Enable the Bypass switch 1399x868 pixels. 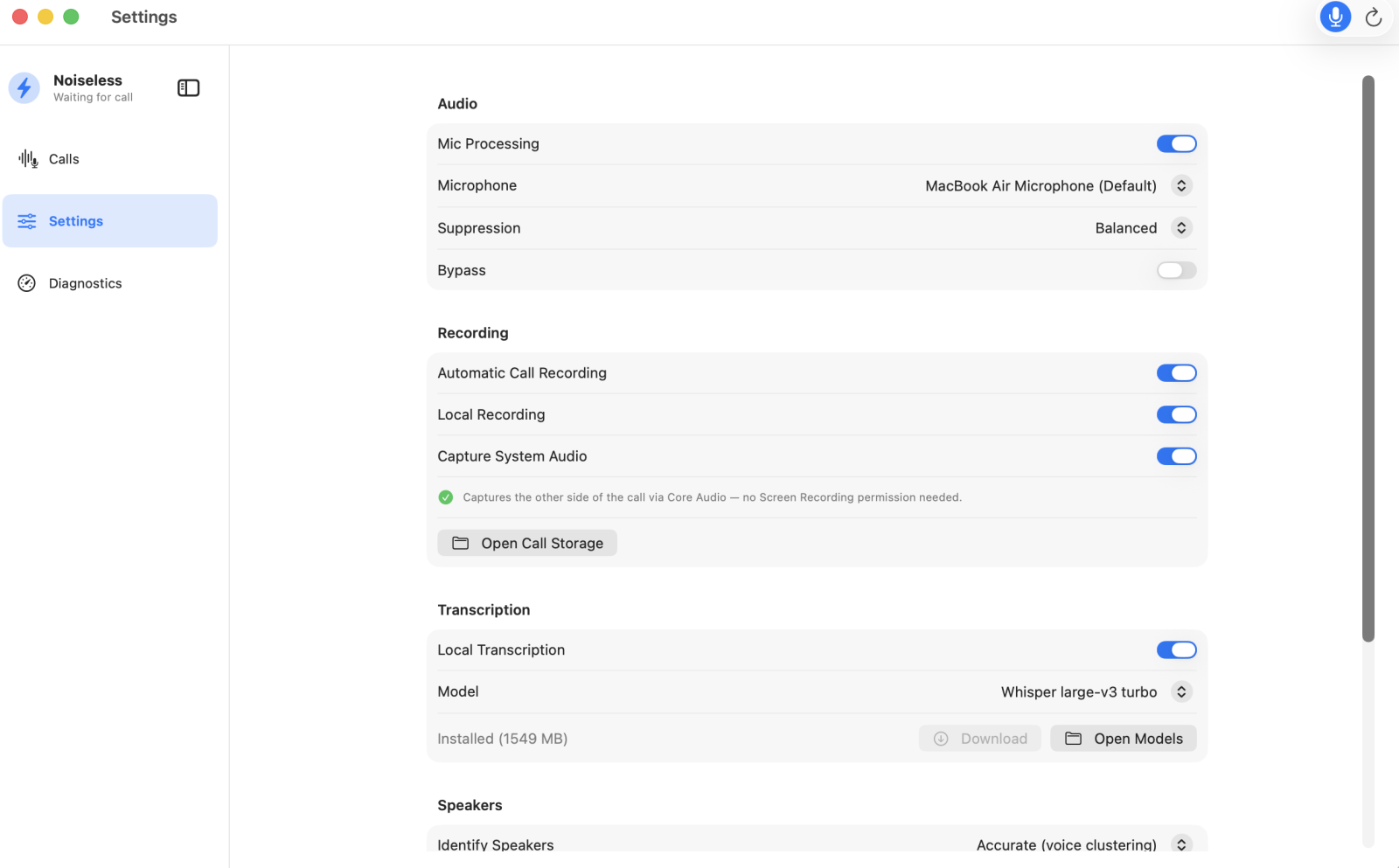1177,270
